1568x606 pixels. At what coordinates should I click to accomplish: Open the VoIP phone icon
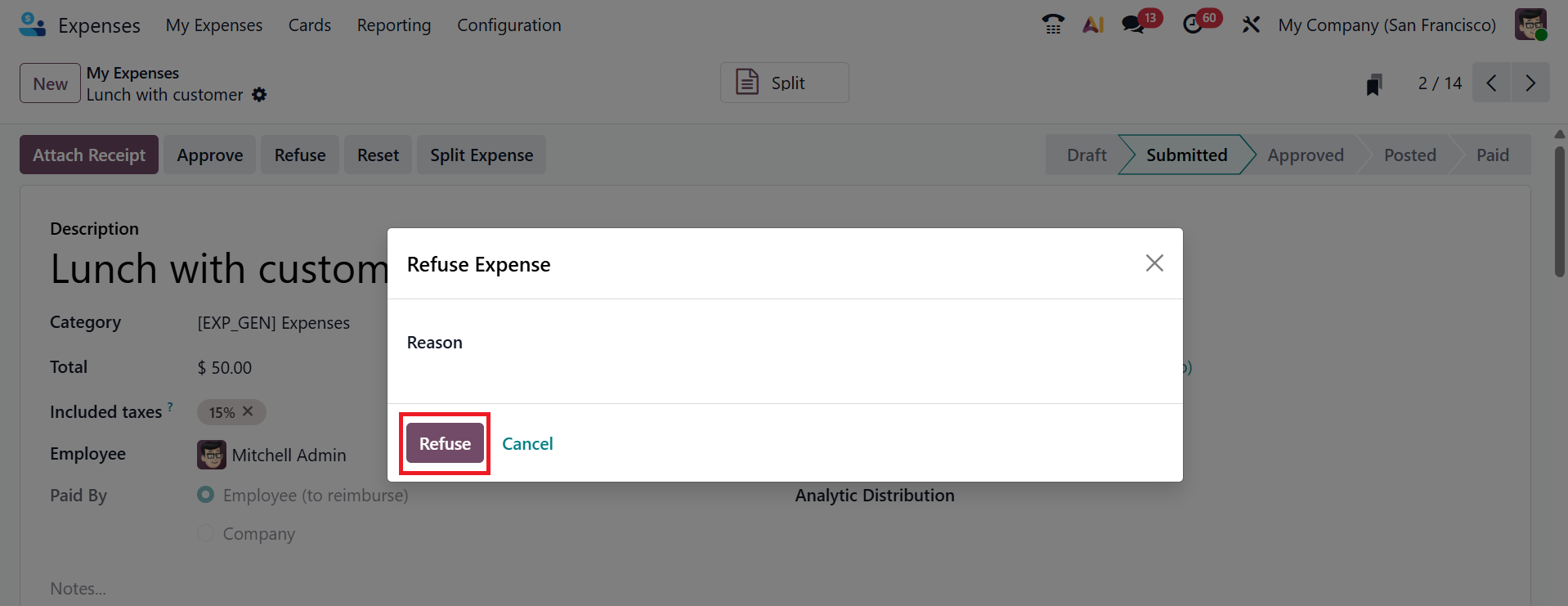click(1053, 25)
